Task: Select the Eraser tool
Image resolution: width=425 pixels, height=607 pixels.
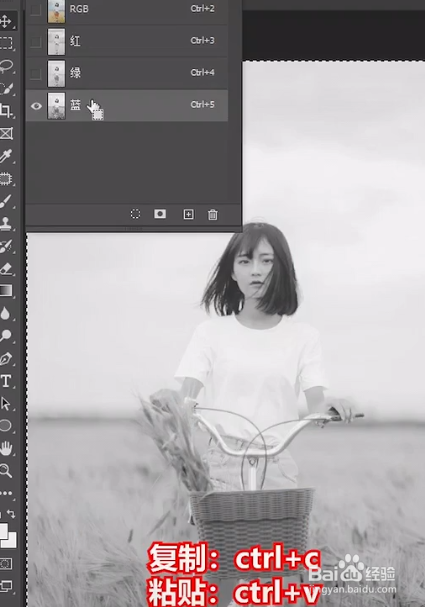Action: click(x=6, y=269)
